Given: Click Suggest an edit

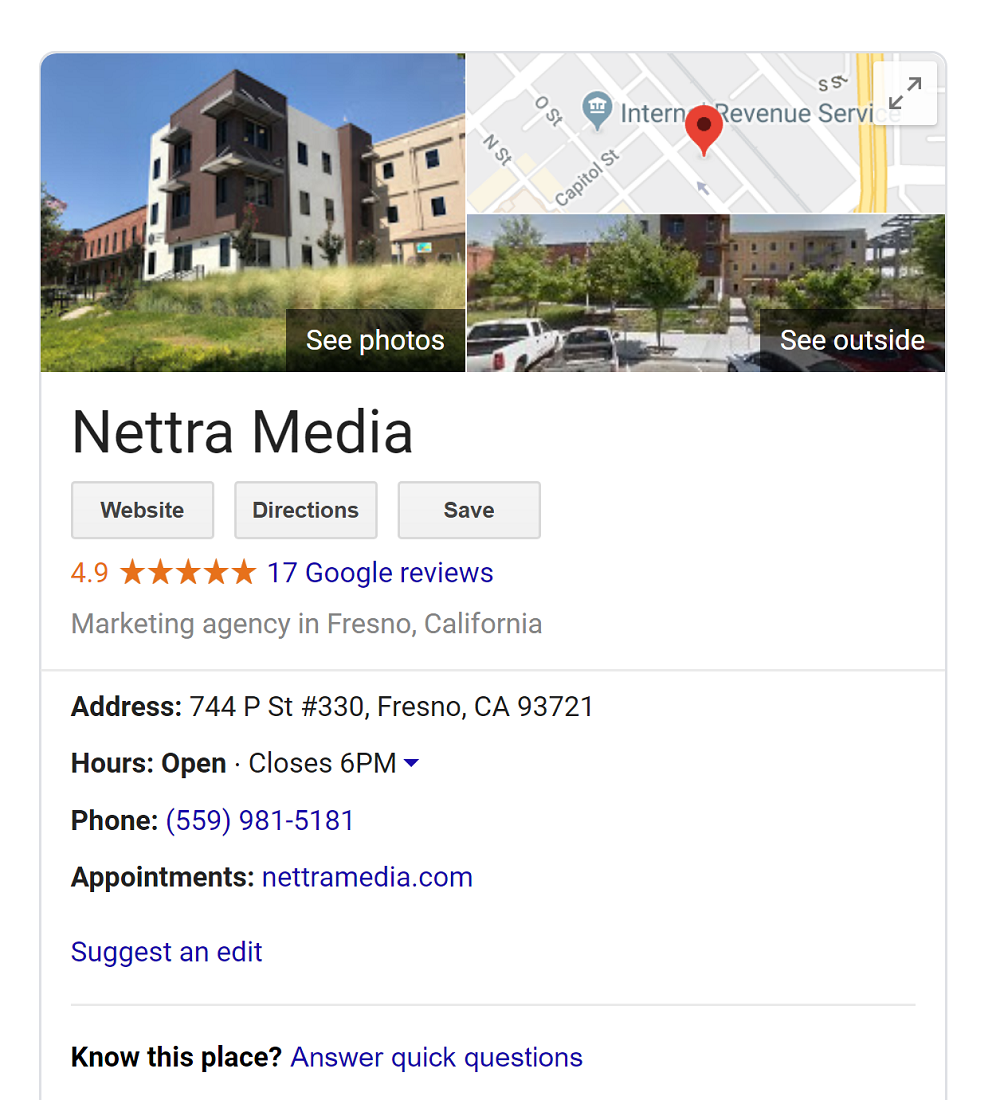Looking at the screenshot, I should (166, 952).
